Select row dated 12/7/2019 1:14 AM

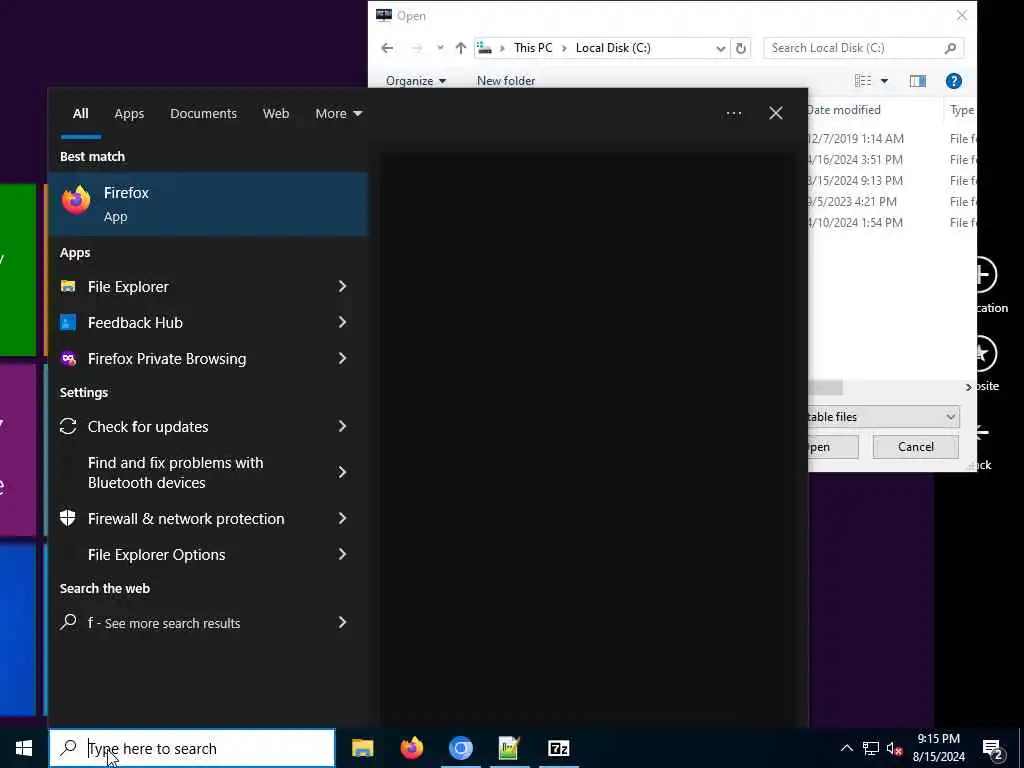point(891,138)
